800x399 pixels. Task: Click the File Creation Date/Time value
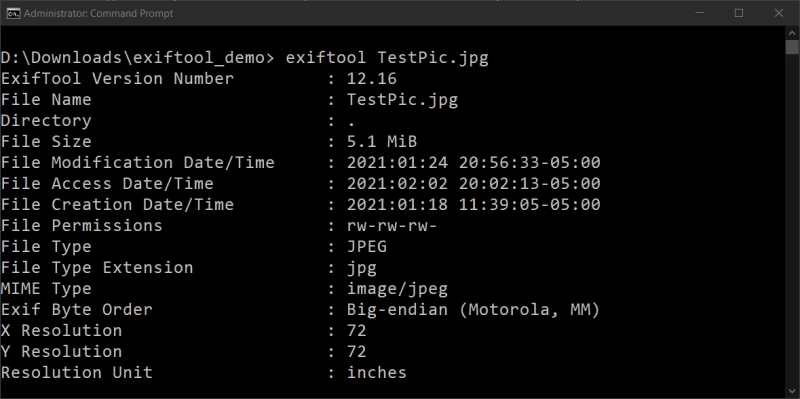click(x=473, y=205)
